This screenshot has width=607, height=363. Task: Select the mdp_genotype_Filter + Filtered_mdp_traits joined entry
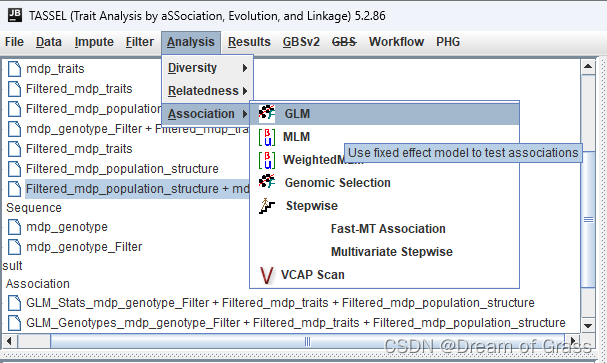[137, 129]
